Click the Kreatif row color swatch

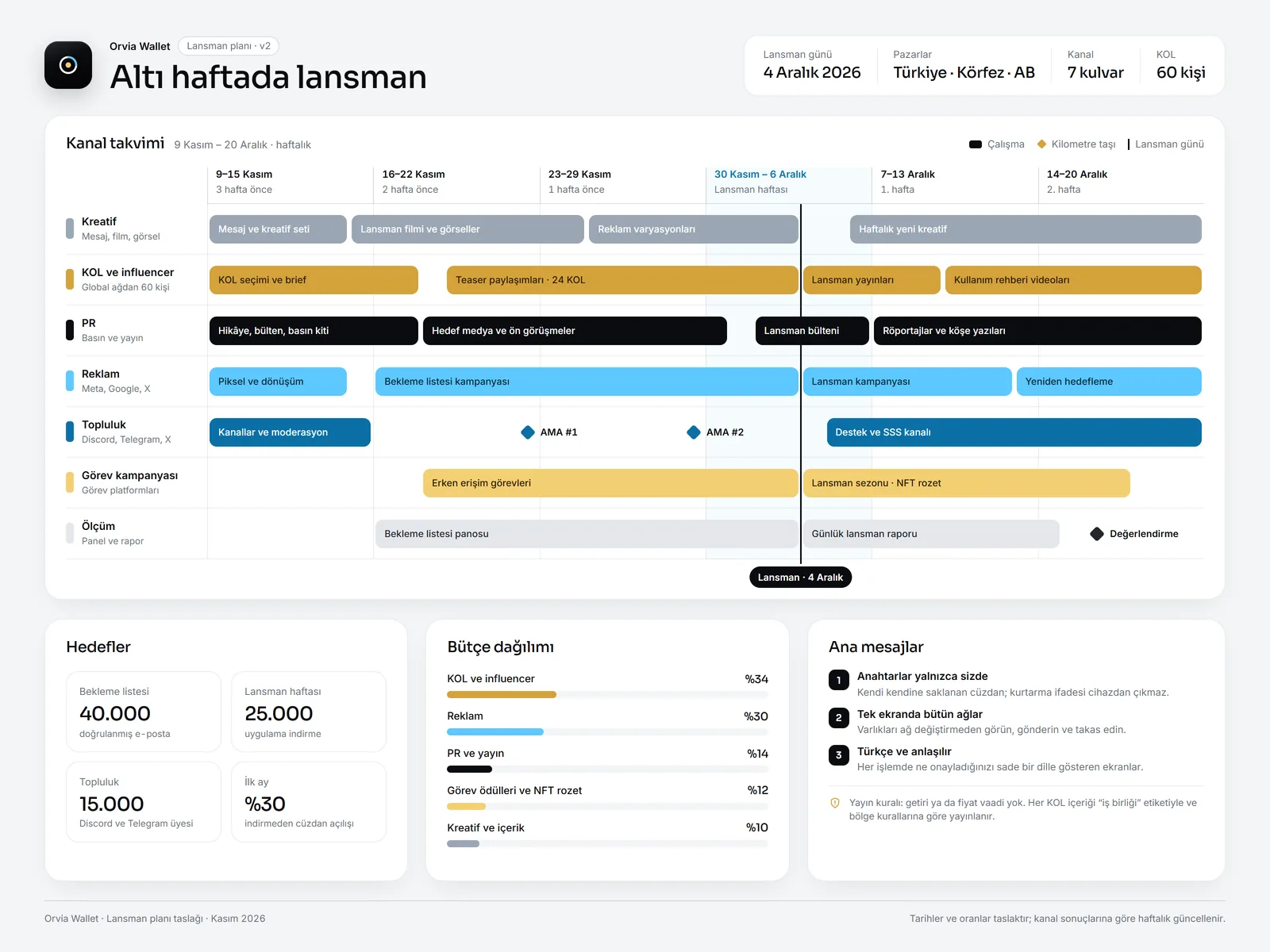70,228
